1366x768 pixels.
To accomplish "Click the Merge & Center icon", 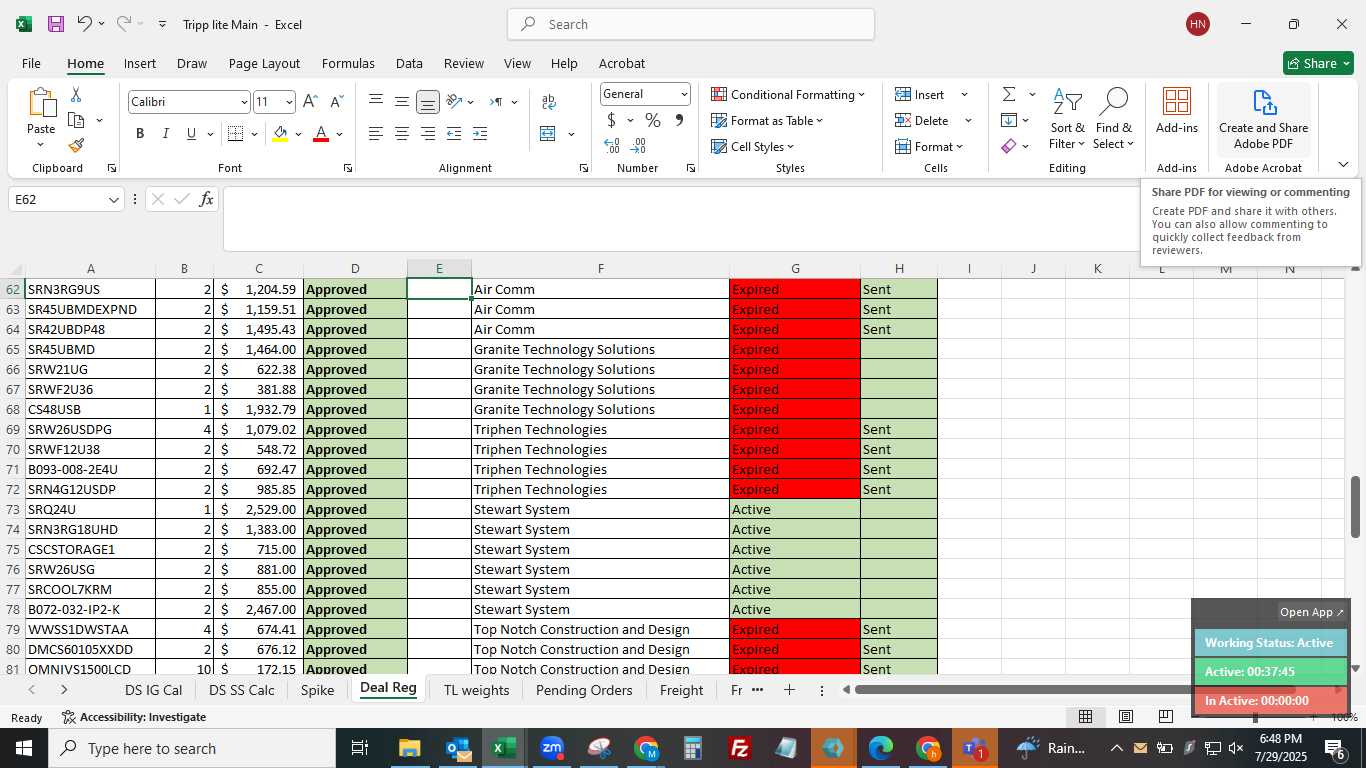I will pyautogui.click(x=548, y=134).
